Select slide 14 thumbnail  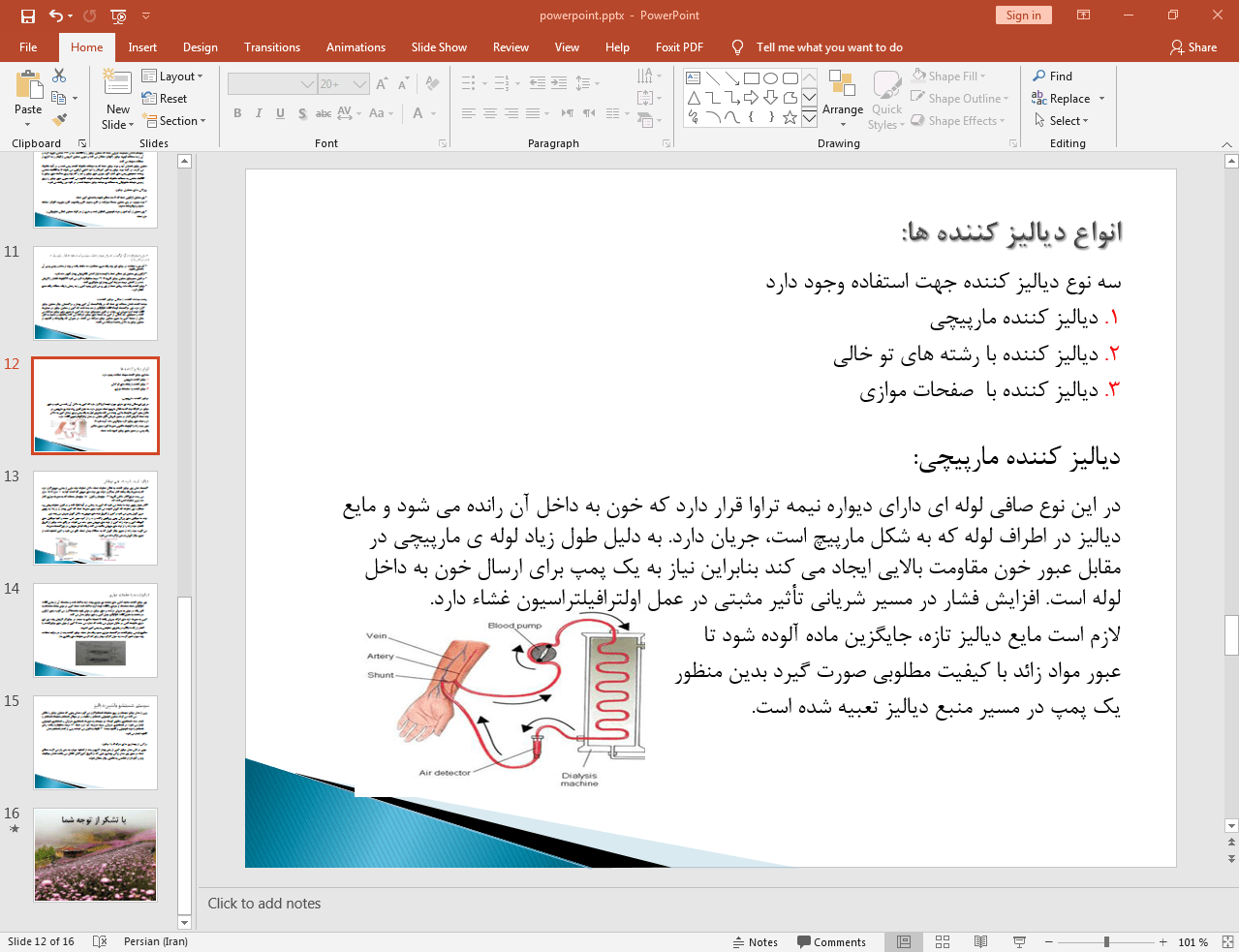click(x=95, y=630)
